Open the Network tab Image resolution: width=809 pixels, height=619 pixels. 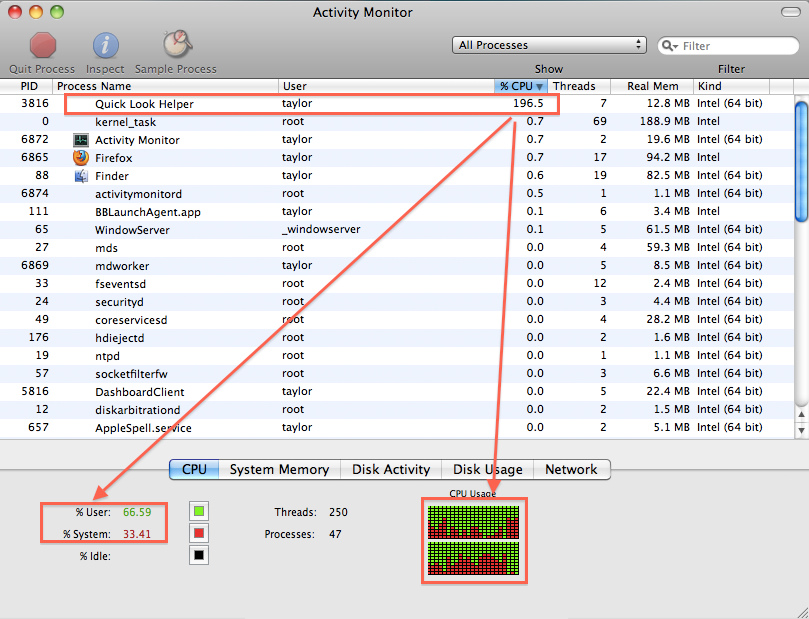(571, 469)
